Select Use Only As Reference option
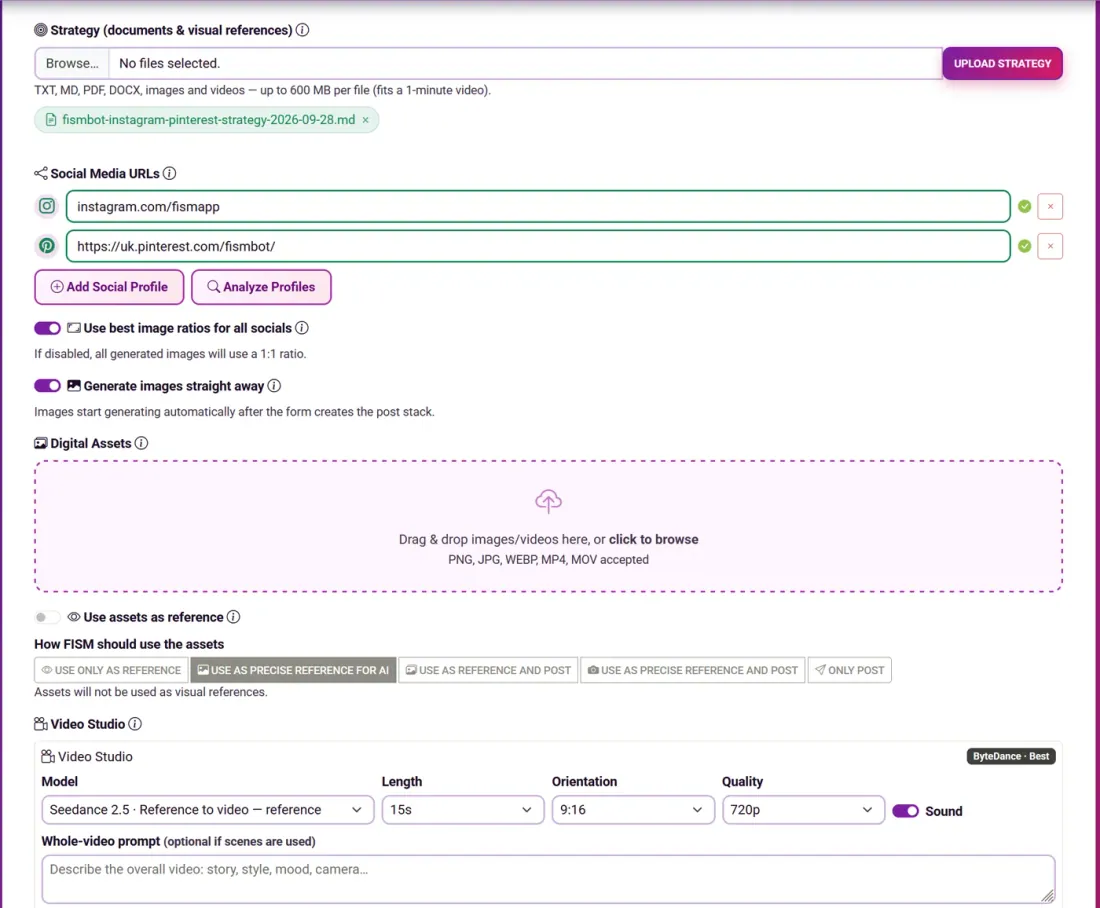This screenshot has height=908, width=1100. [112, 670]
